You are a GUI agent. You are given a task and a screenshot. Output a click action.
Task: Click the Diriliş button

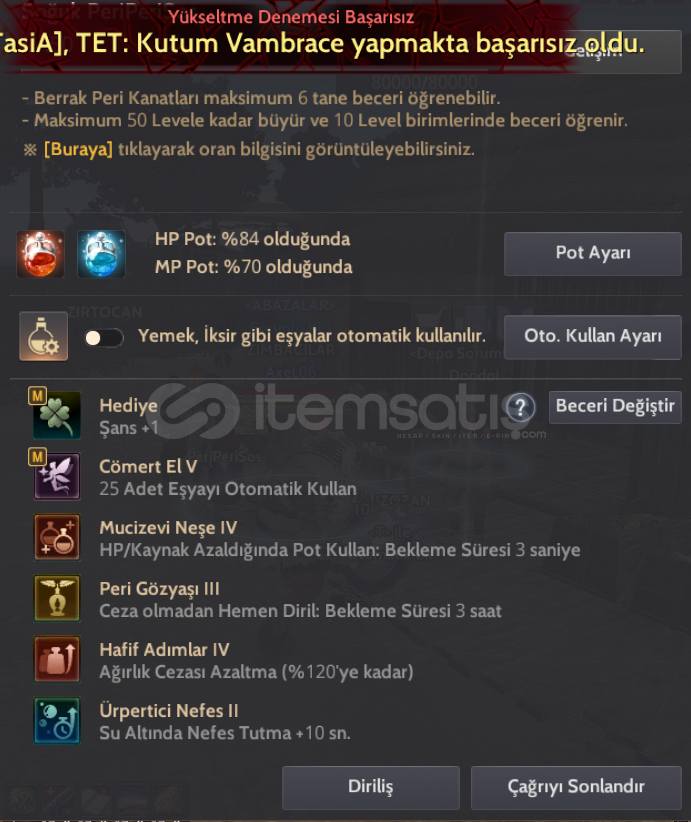tap(371, 787)
